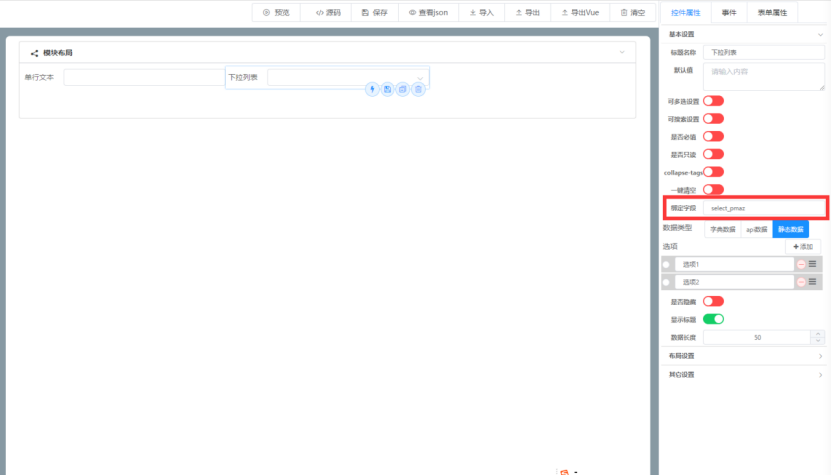This screenshot has width=831, height=475.
Task: Collapse the 模块布局 panel with its chevron
Action: click(x=622, y=52)
